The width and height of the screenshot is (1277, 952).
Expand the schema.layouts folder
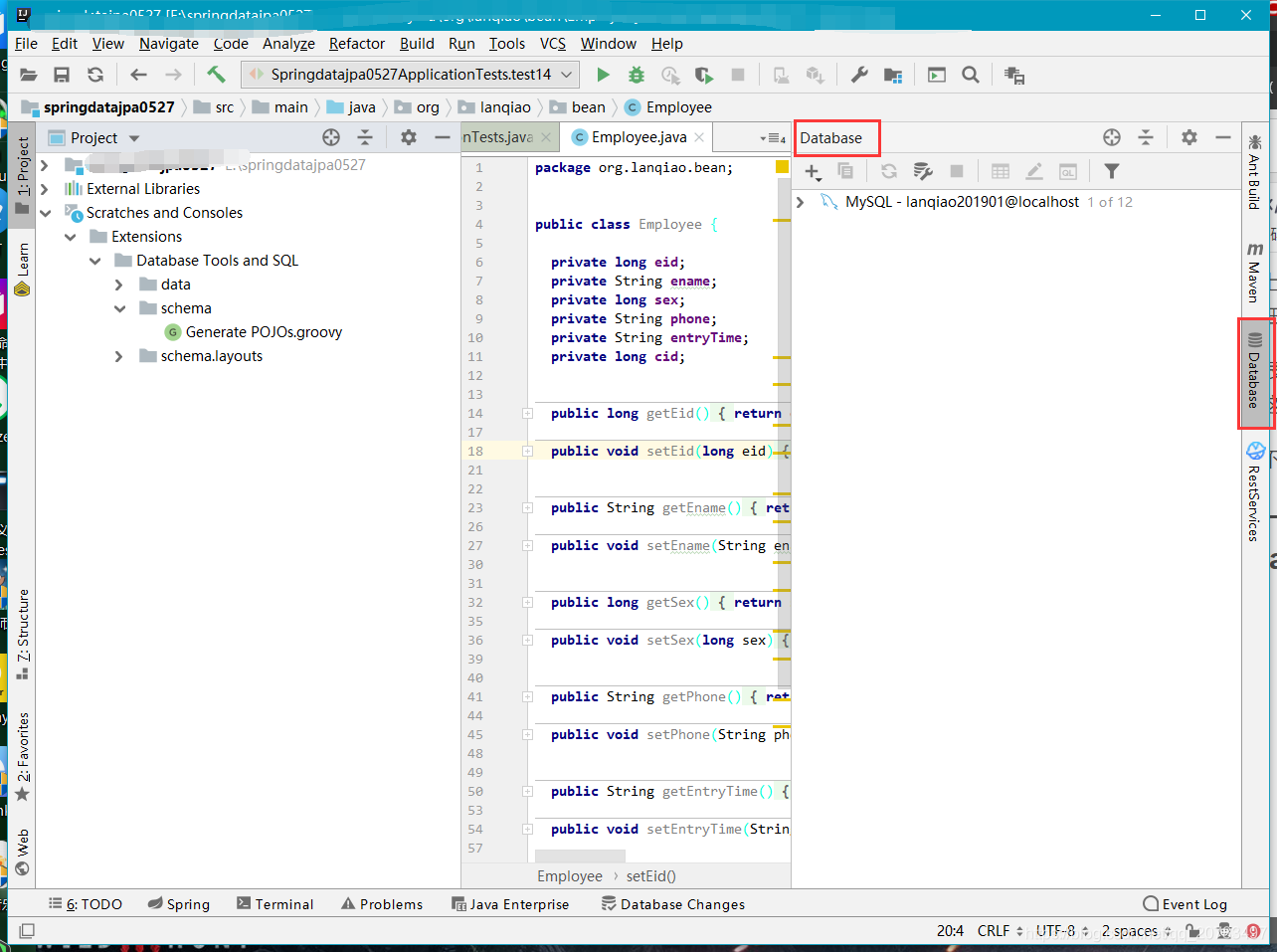click(119, 356)
